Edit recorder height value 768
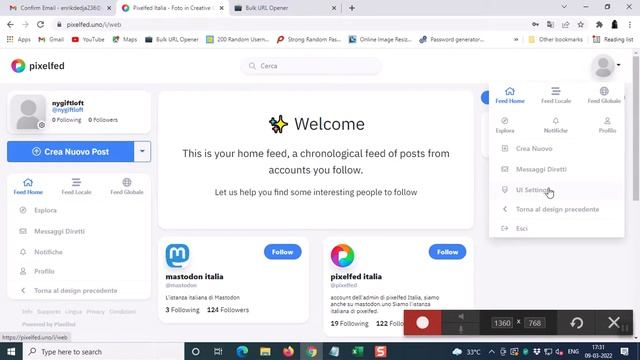The height and width of the screenshot is (360, 640). tap(535, 323)
